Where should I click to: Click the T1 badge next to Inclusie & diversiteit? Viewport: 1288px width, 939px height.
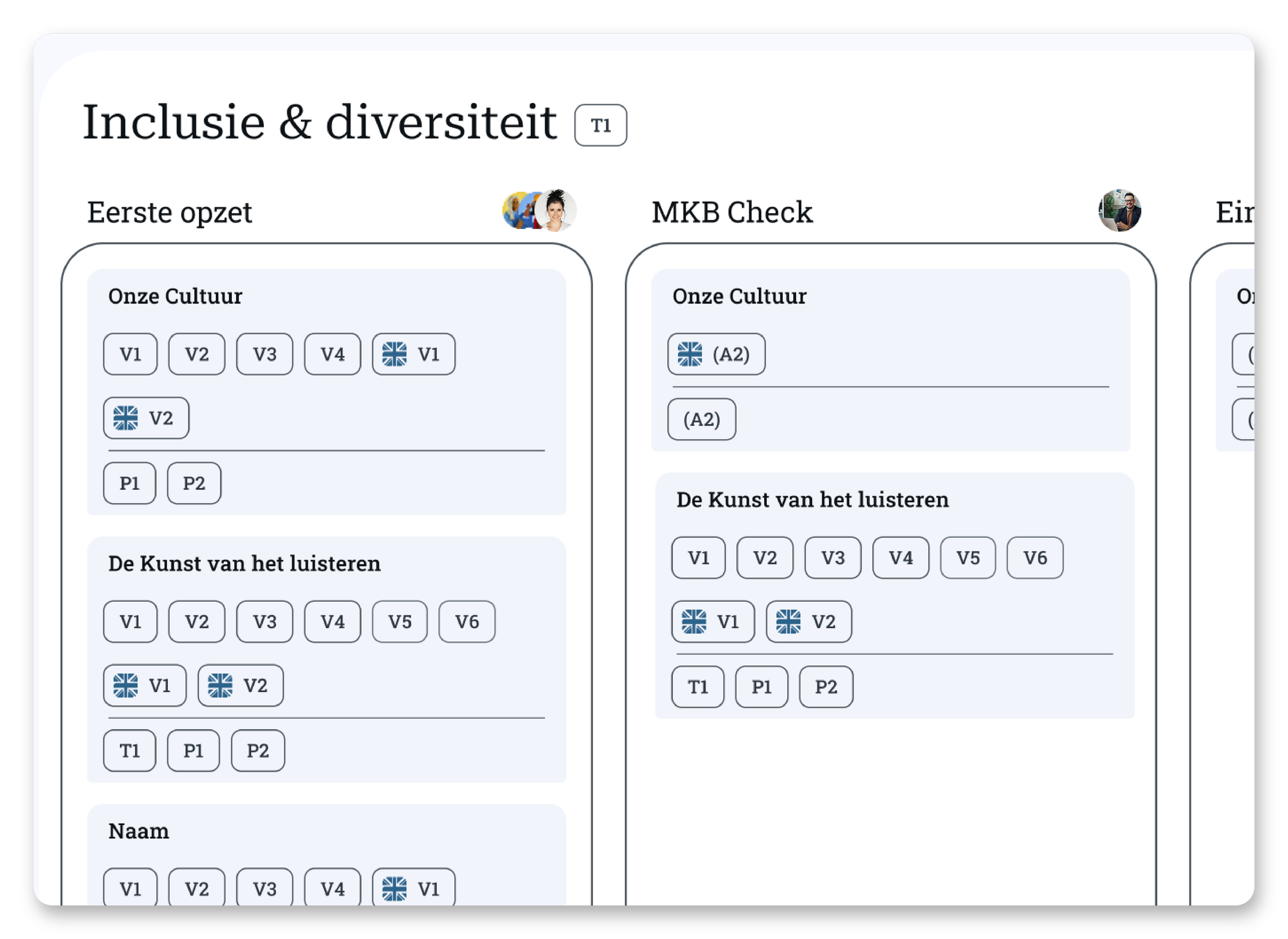(x=600, y=125)
